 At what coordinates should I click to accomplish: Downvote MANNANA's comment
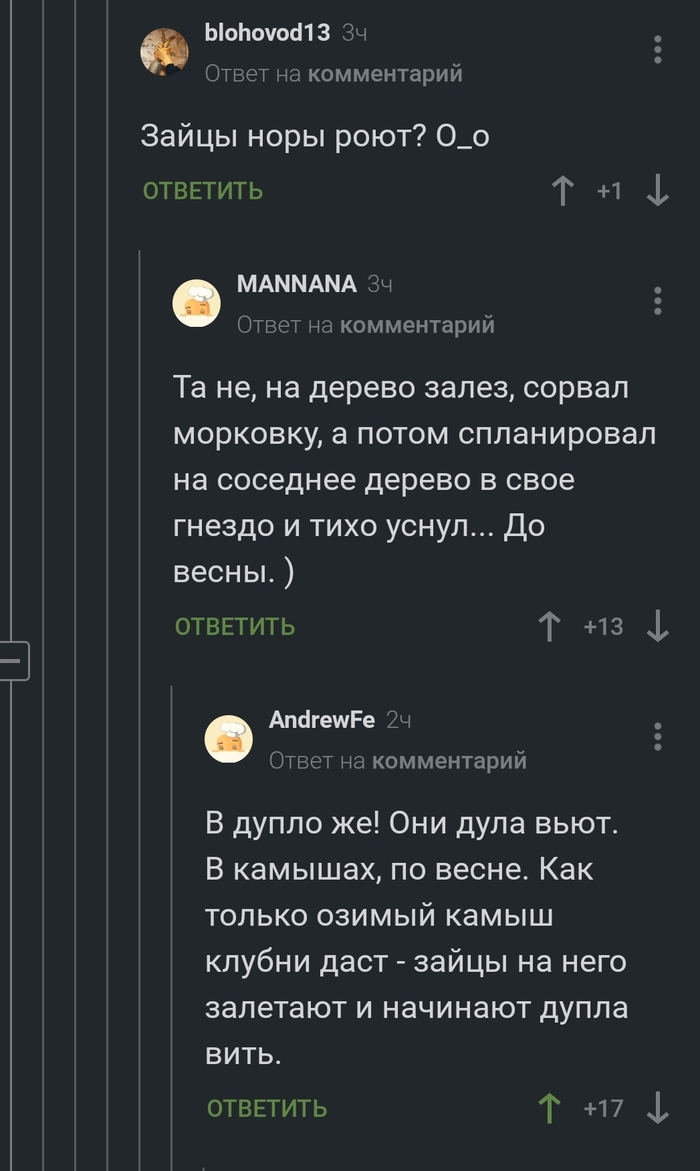[x=657, y=627]
